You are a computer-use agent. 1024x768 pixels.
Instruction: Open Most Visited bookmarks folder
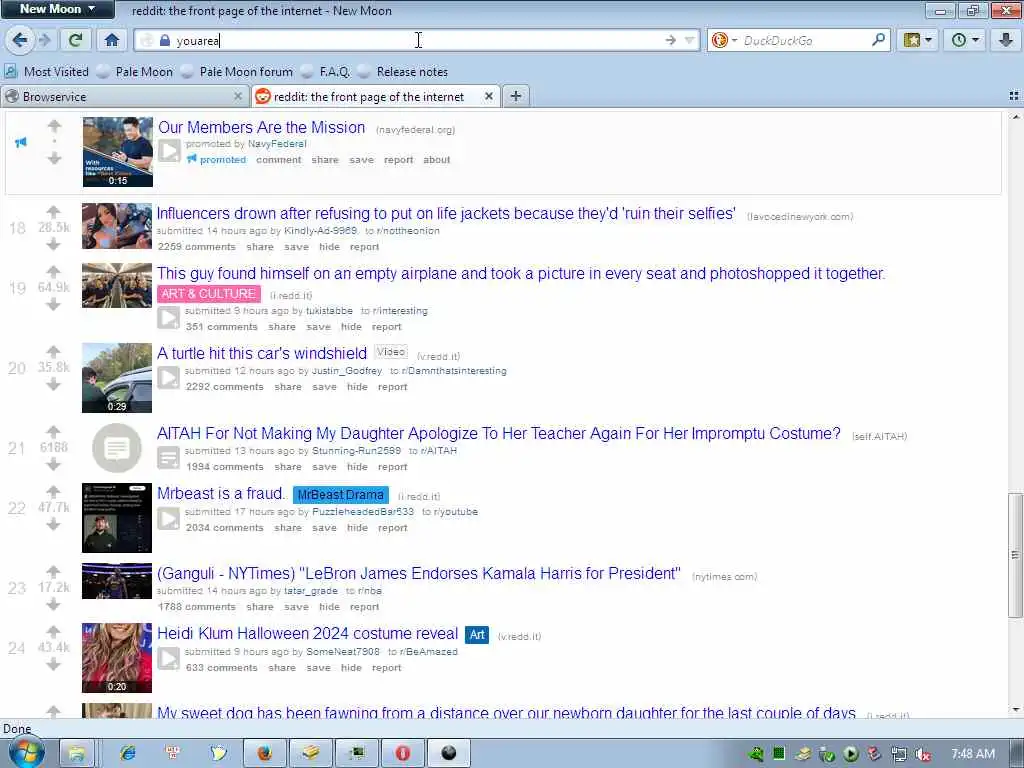click(47, 72)
